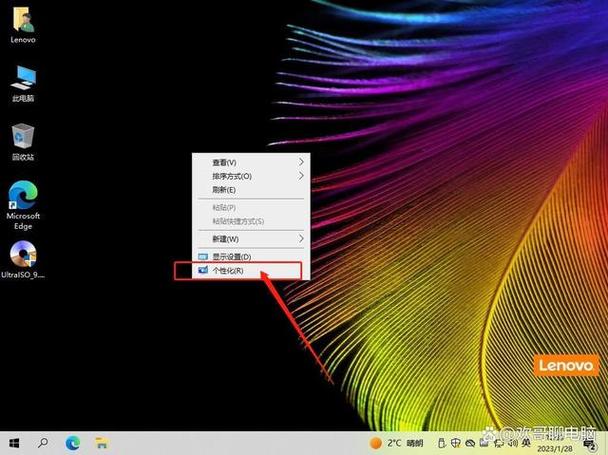Viewport: 608px width, 455px height.
Task: Open the Windows Start button
Action: 14,443
